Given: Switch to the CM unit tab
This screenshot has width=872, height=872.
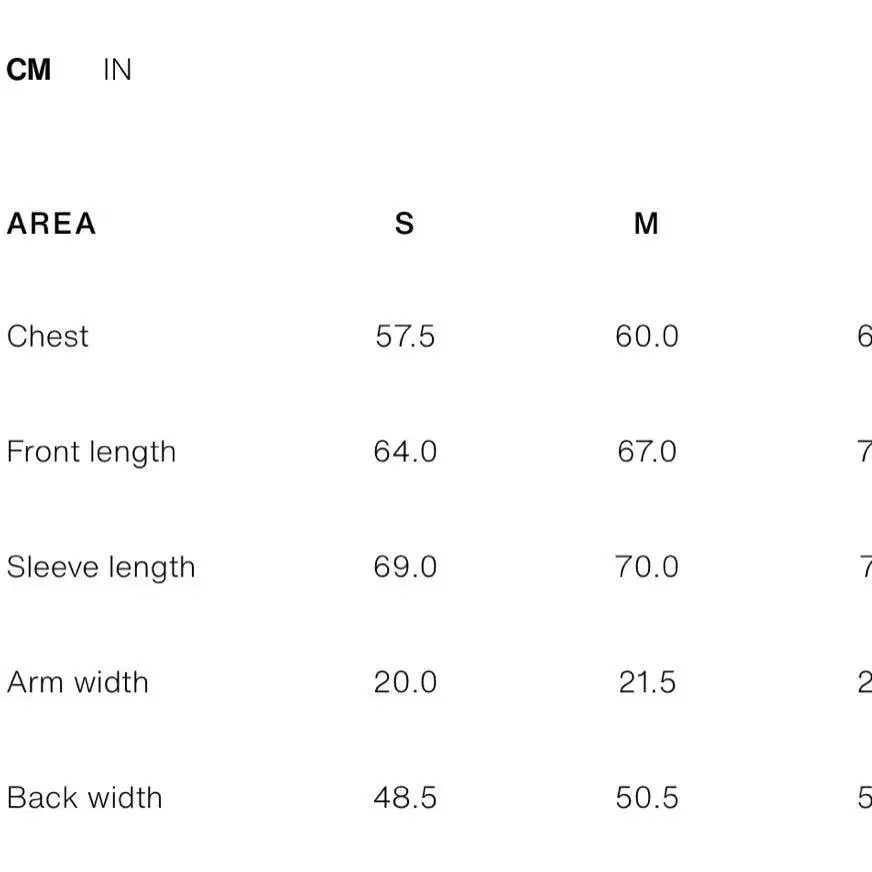Looking at the screenshot, I should (x=28, y=70).
